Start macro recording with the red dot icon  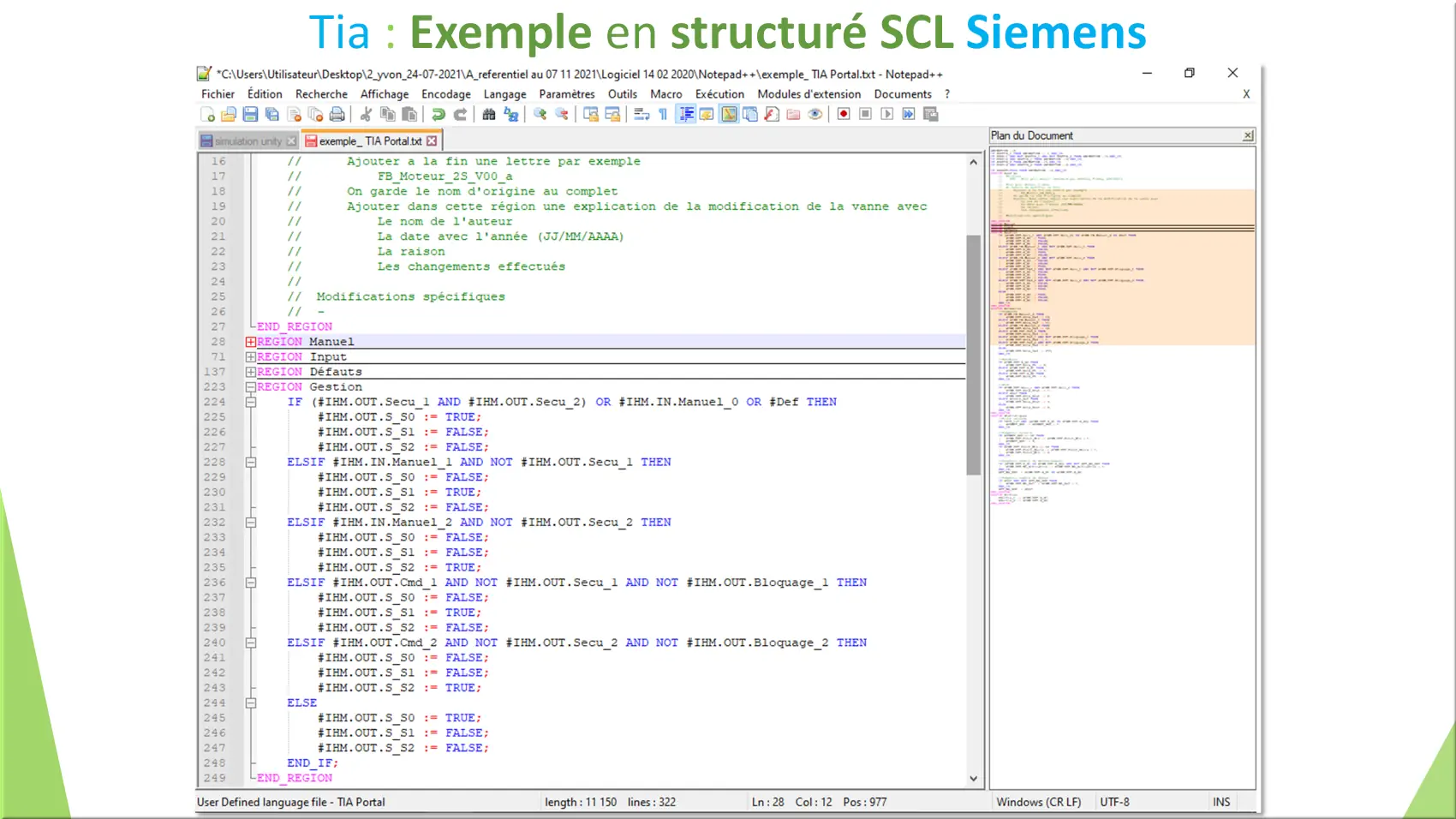[844, 114]
